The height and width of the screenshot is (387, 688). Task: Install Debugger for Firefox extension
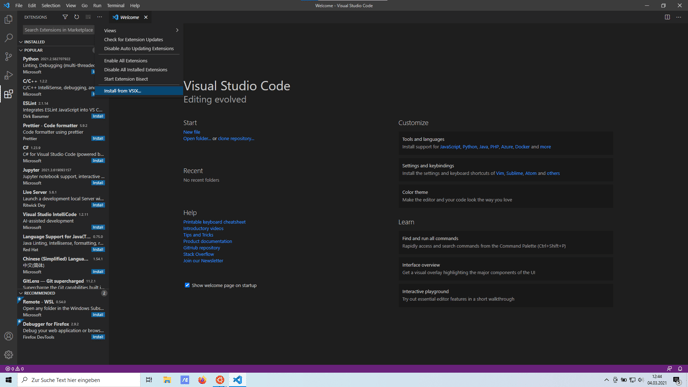tap(98, 337)
